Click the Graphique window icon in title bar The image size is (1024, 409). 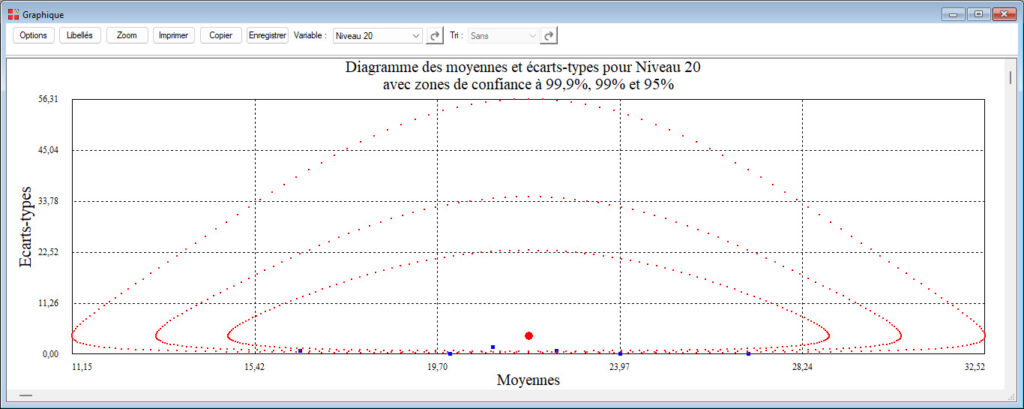coord(12,13)
